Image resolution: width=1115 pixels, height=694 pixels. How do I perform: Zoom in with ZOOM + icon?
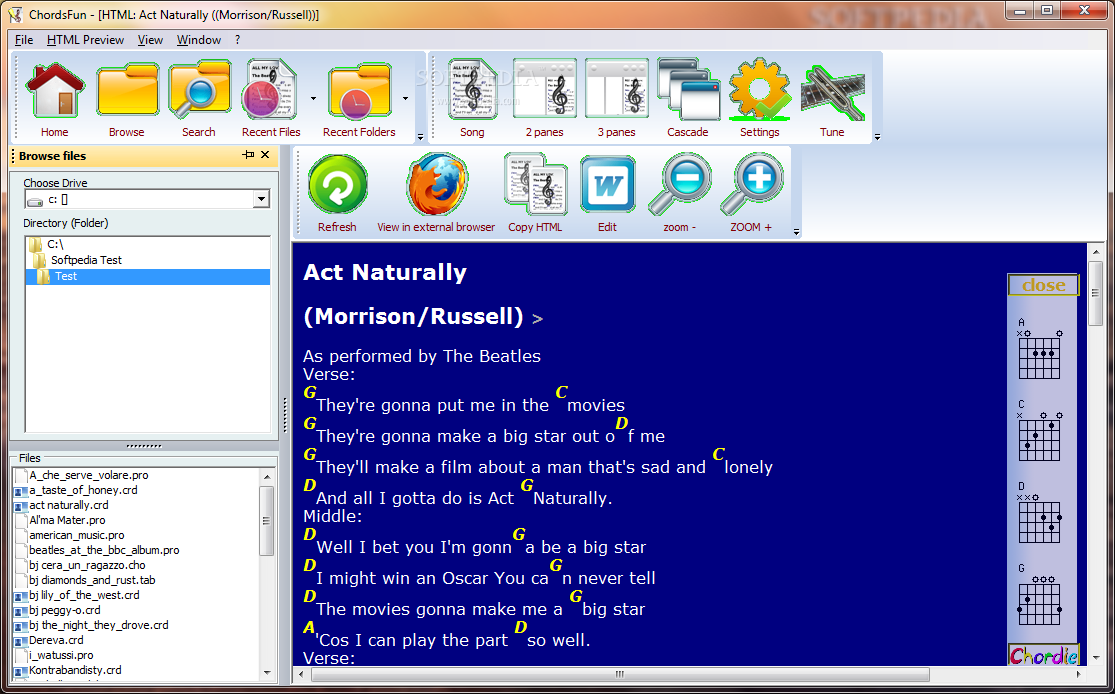pos(751,185)
